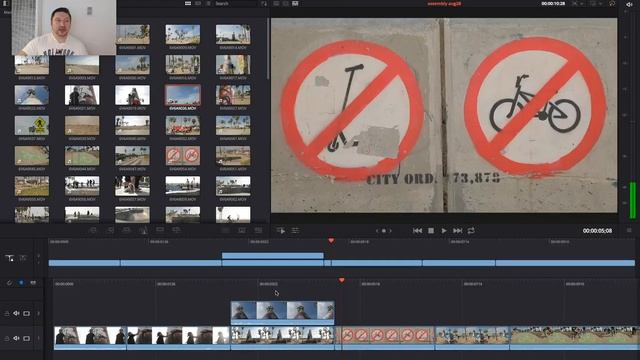Viewport: 640px width, 360px height.
Task: Jump to previous clip with skip-back button
Action: click(x=417, y=231)
